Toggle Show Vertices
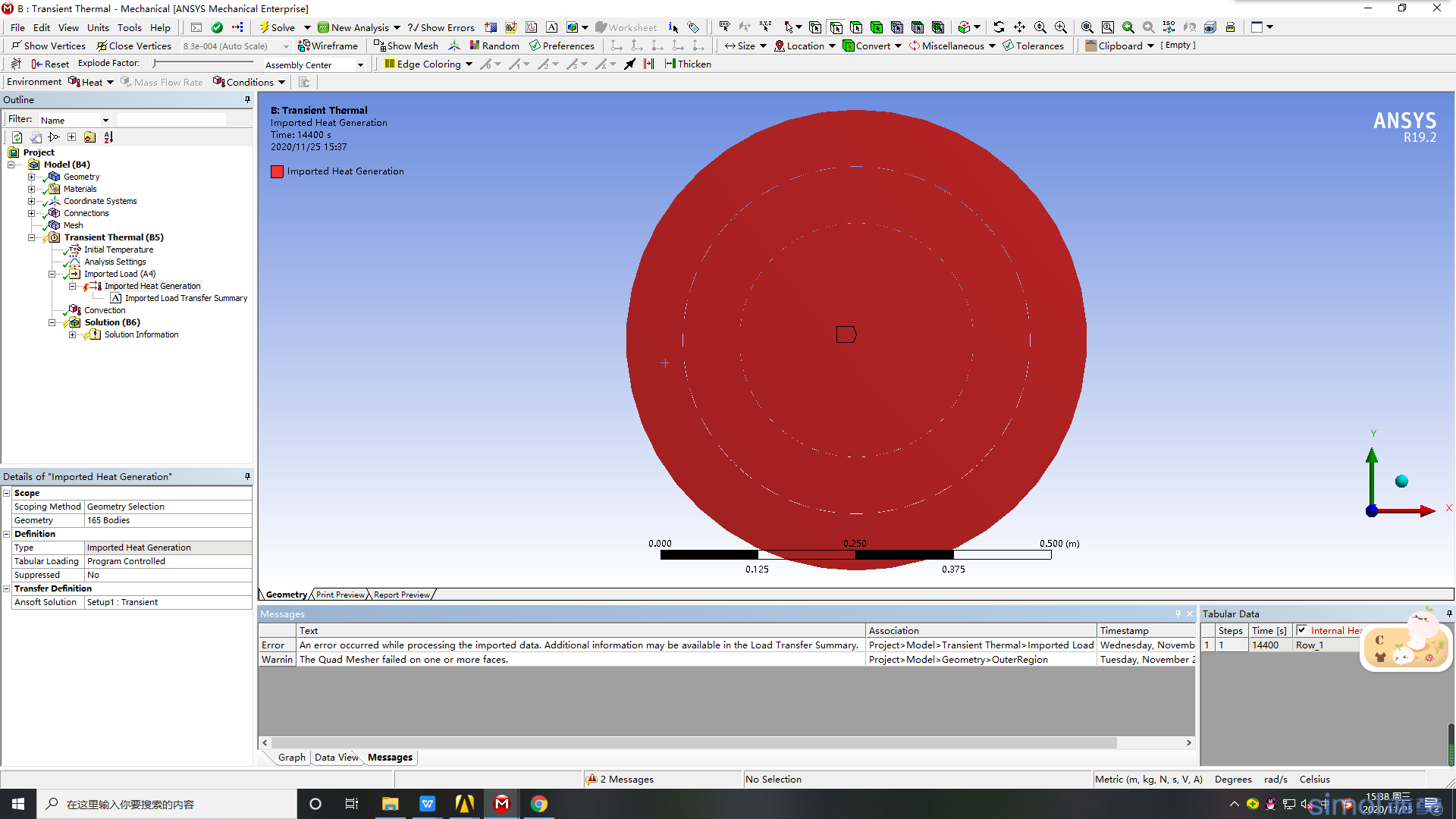 [48, 45]
